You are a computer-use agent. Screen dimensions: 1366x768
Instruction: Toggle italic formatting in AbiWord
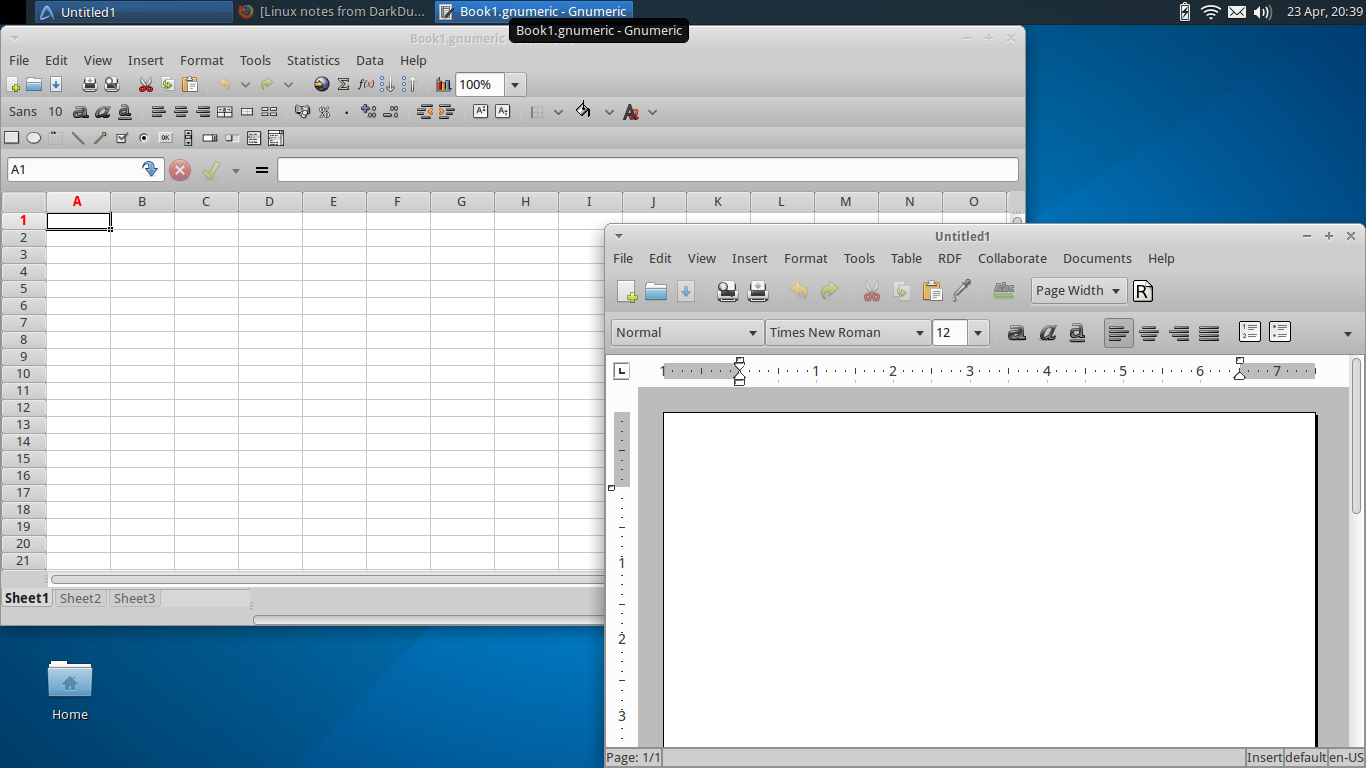[1047, 333]
